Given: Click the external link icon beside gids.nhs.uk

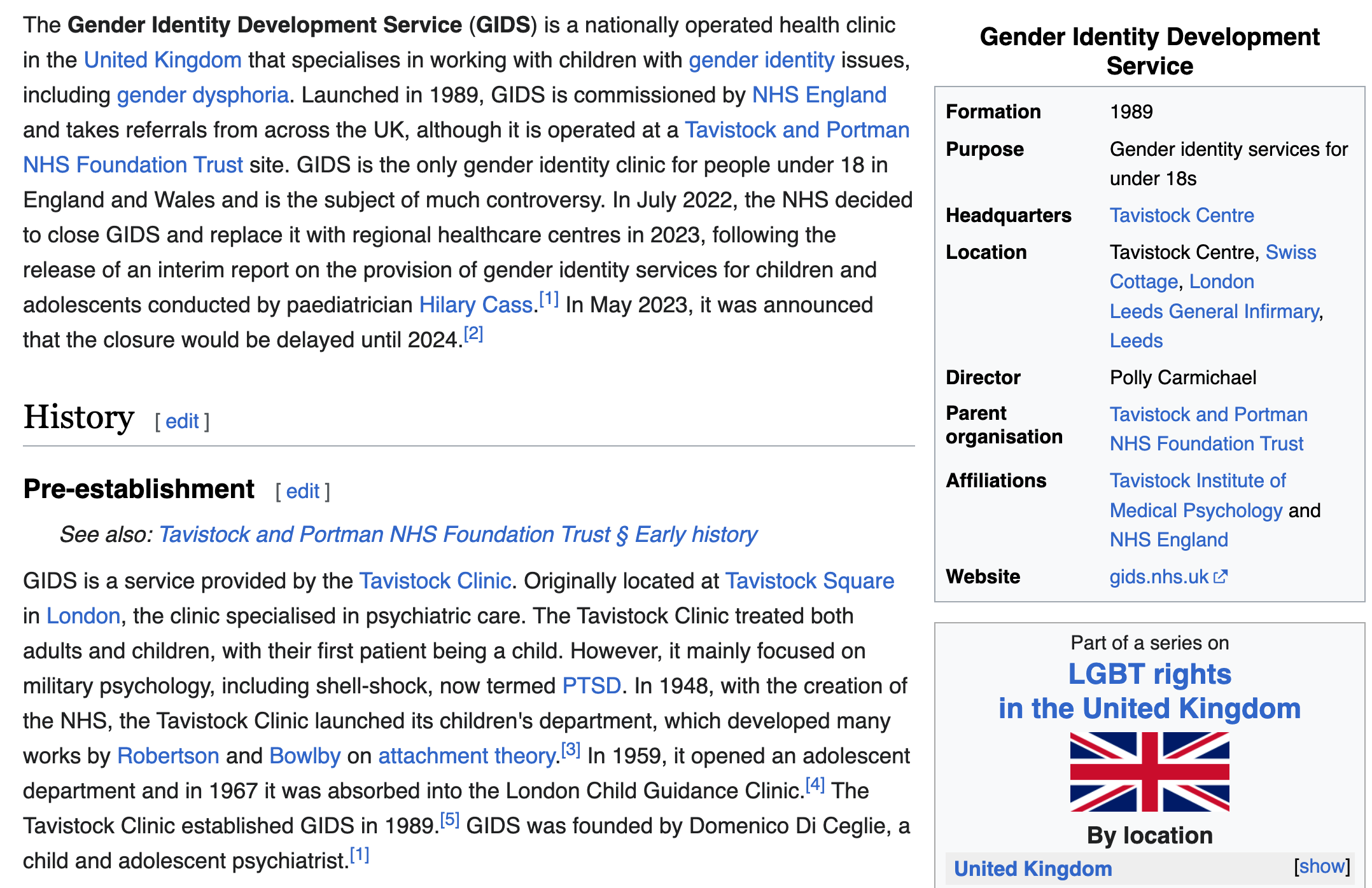Looking at the screenshot, I should pos(1220,577).
